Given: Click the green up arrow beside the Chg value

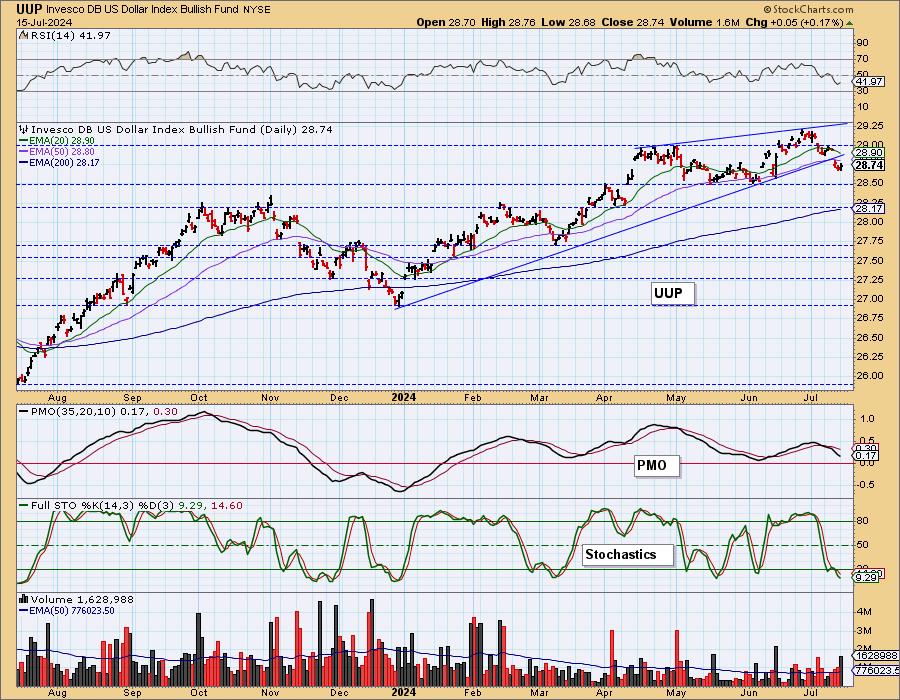Looking at the screenshot, I should [x=849, y=23].
